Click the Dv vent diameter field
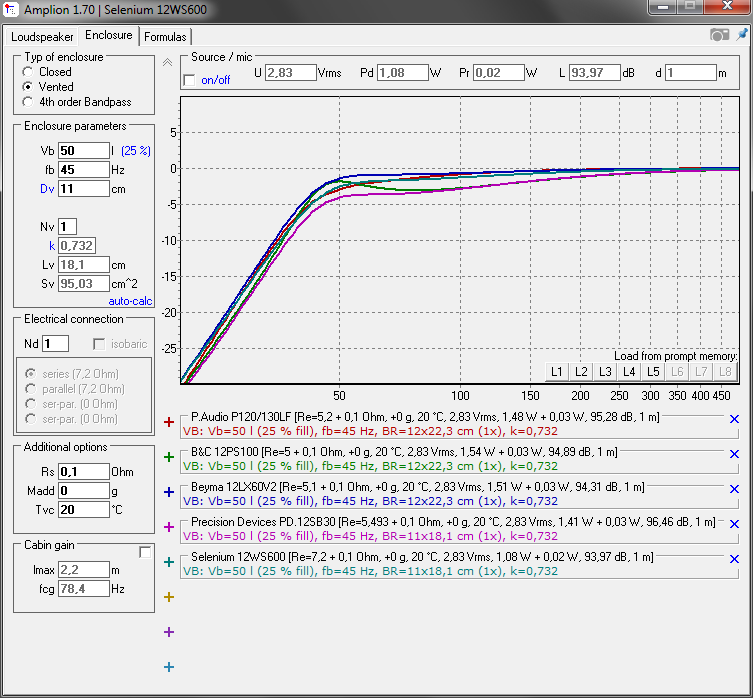The width and height of the screenshot is (753, 698). (x=84, y=189)
